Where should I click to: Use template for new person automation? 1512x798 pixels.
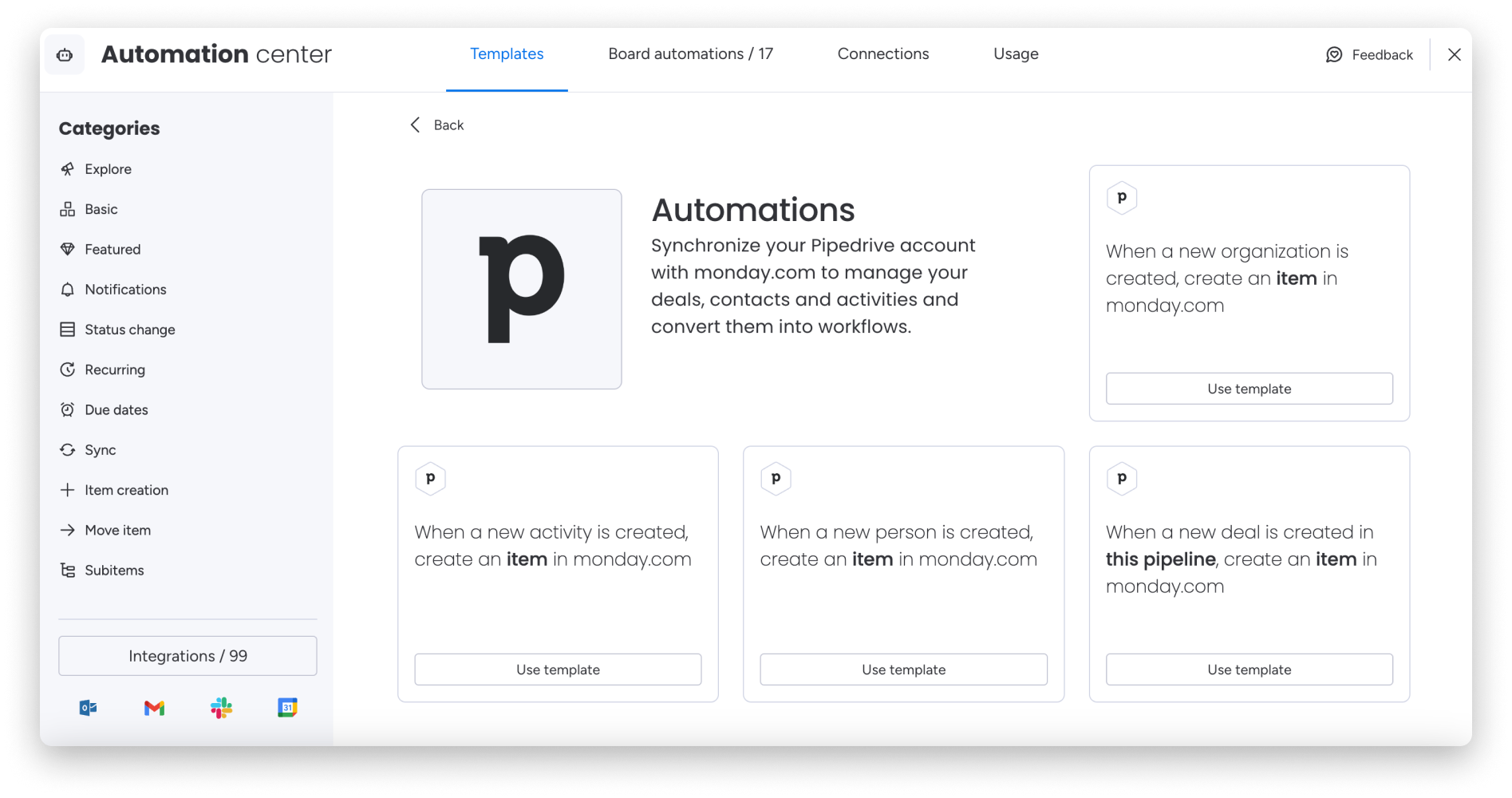coord(903,670)
